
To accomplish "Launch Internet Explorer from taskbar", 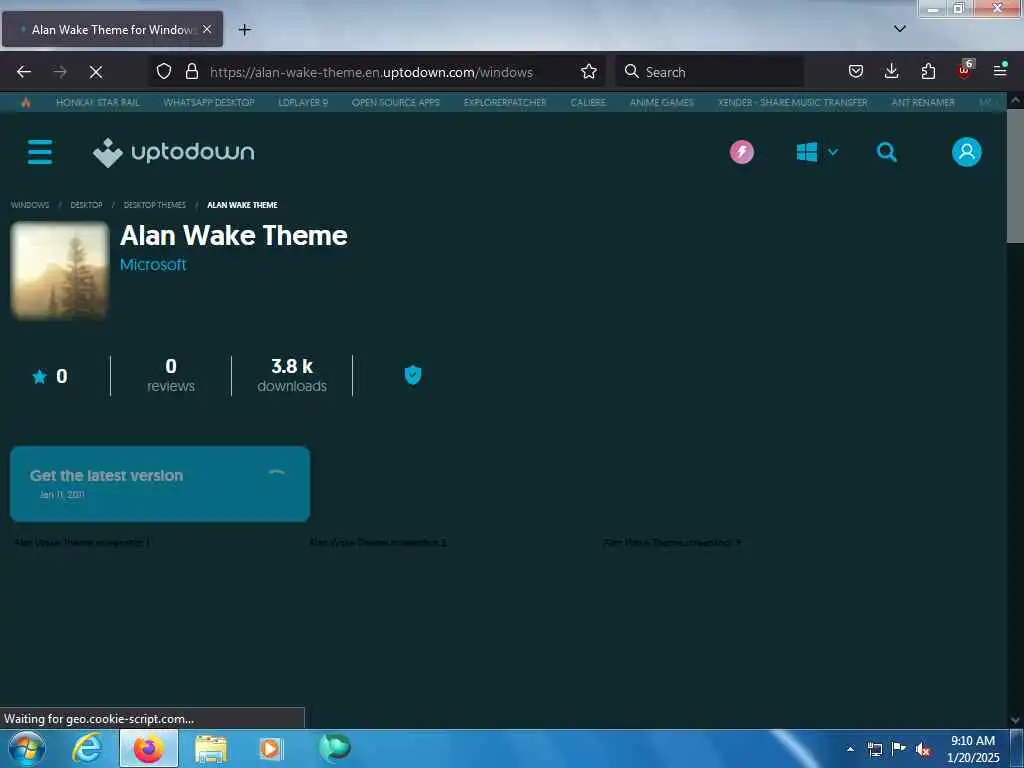I will coord(88,748).
